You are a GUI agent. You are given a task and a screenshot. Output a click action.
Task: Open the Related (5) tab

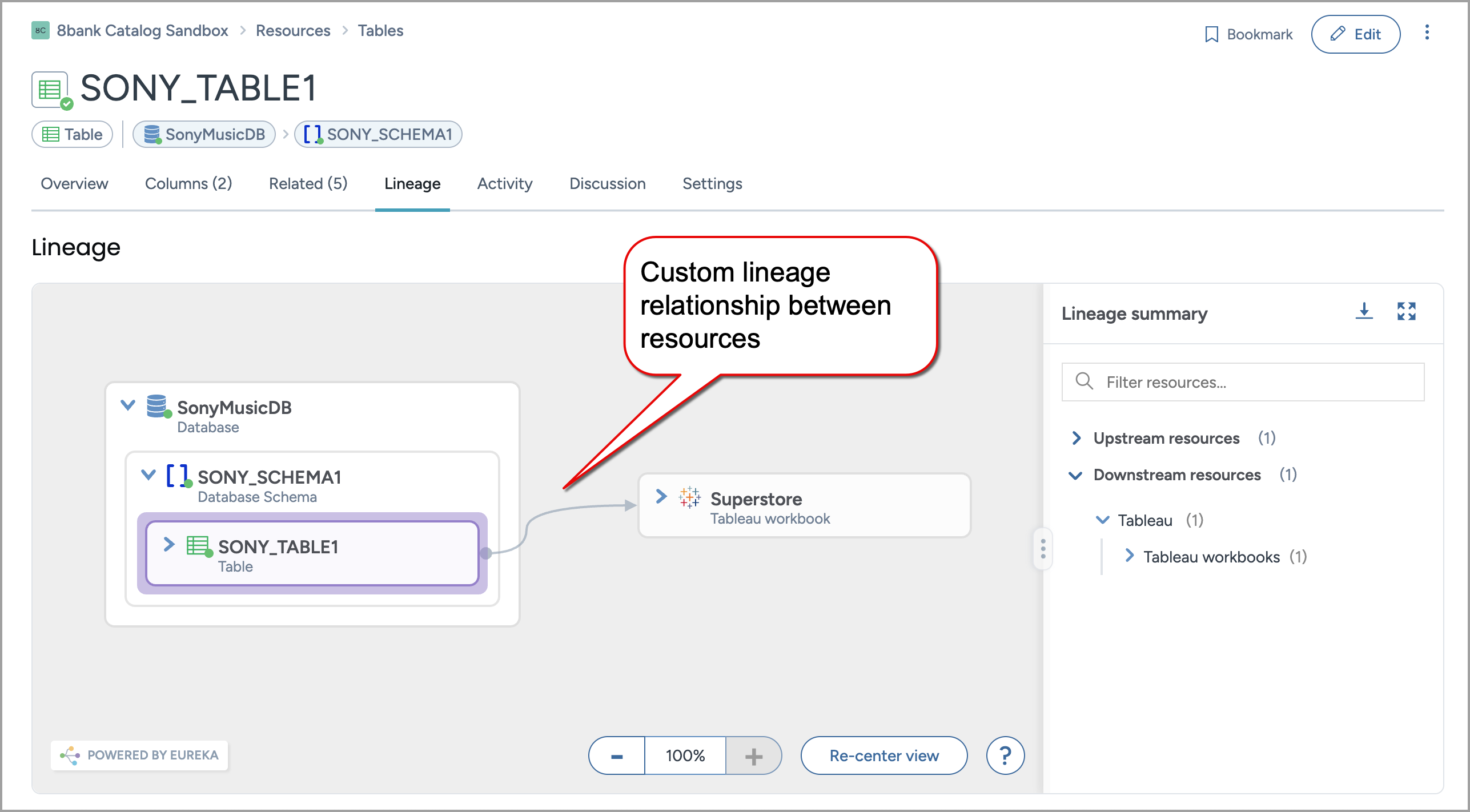click(308, 183)
